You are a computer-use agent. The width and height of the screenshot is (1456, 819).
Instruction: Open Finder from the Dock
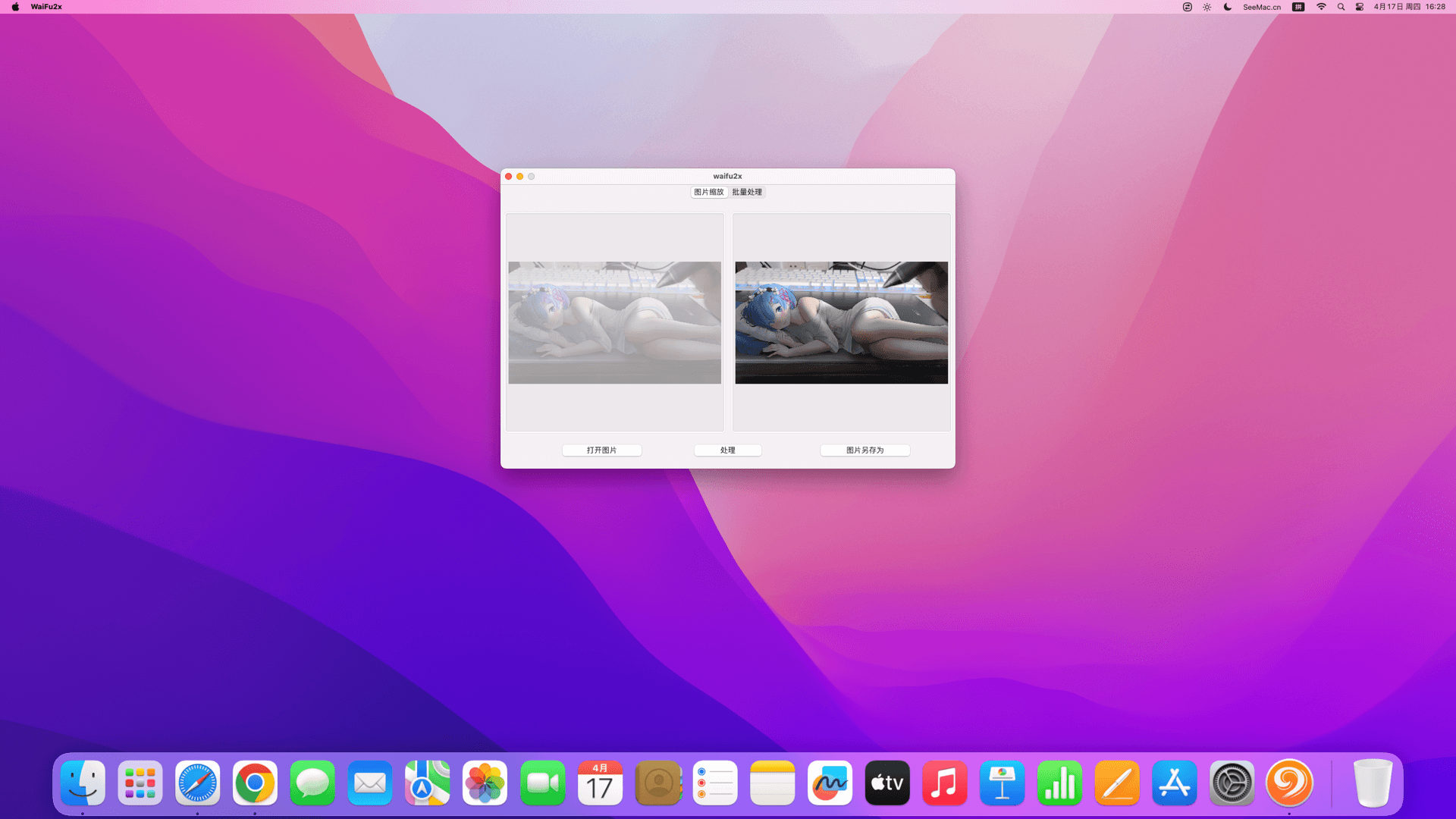point(83,783)
